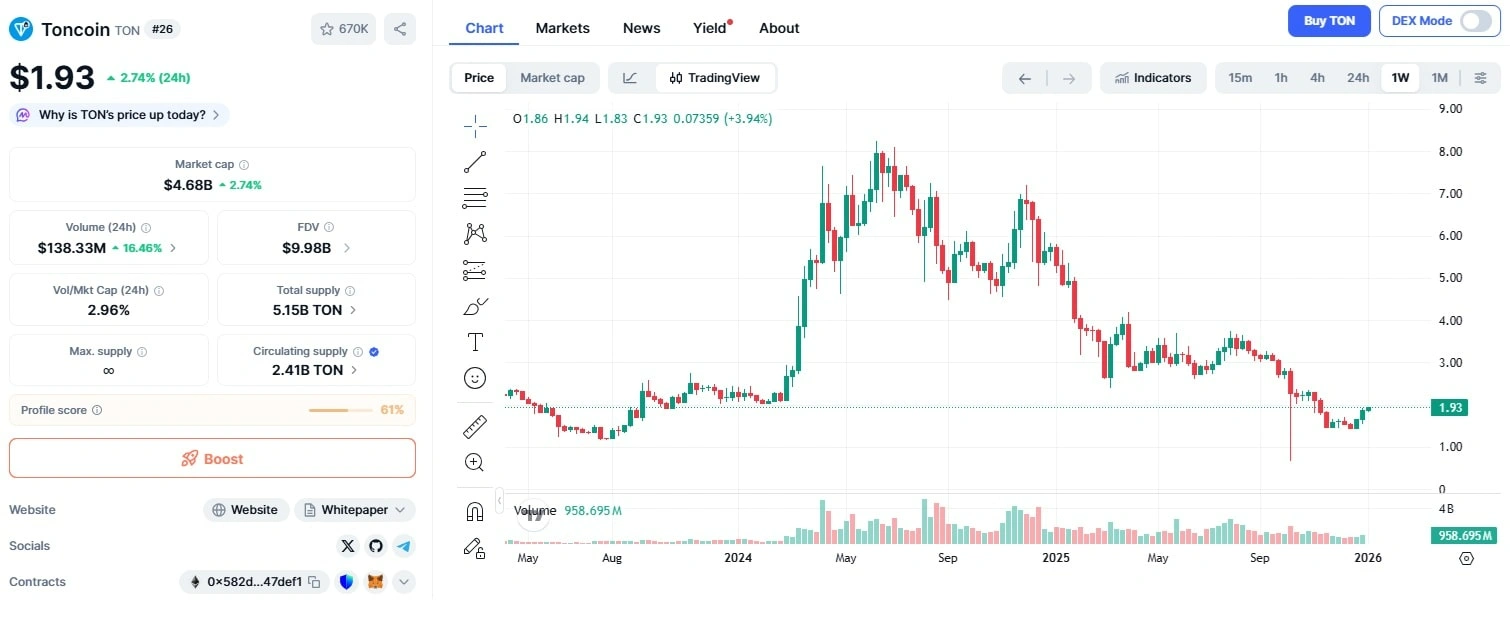Click the 670K watchlist button
Image resolution: width=1510 pixels, height=617 pixels.
coord(344,29)
